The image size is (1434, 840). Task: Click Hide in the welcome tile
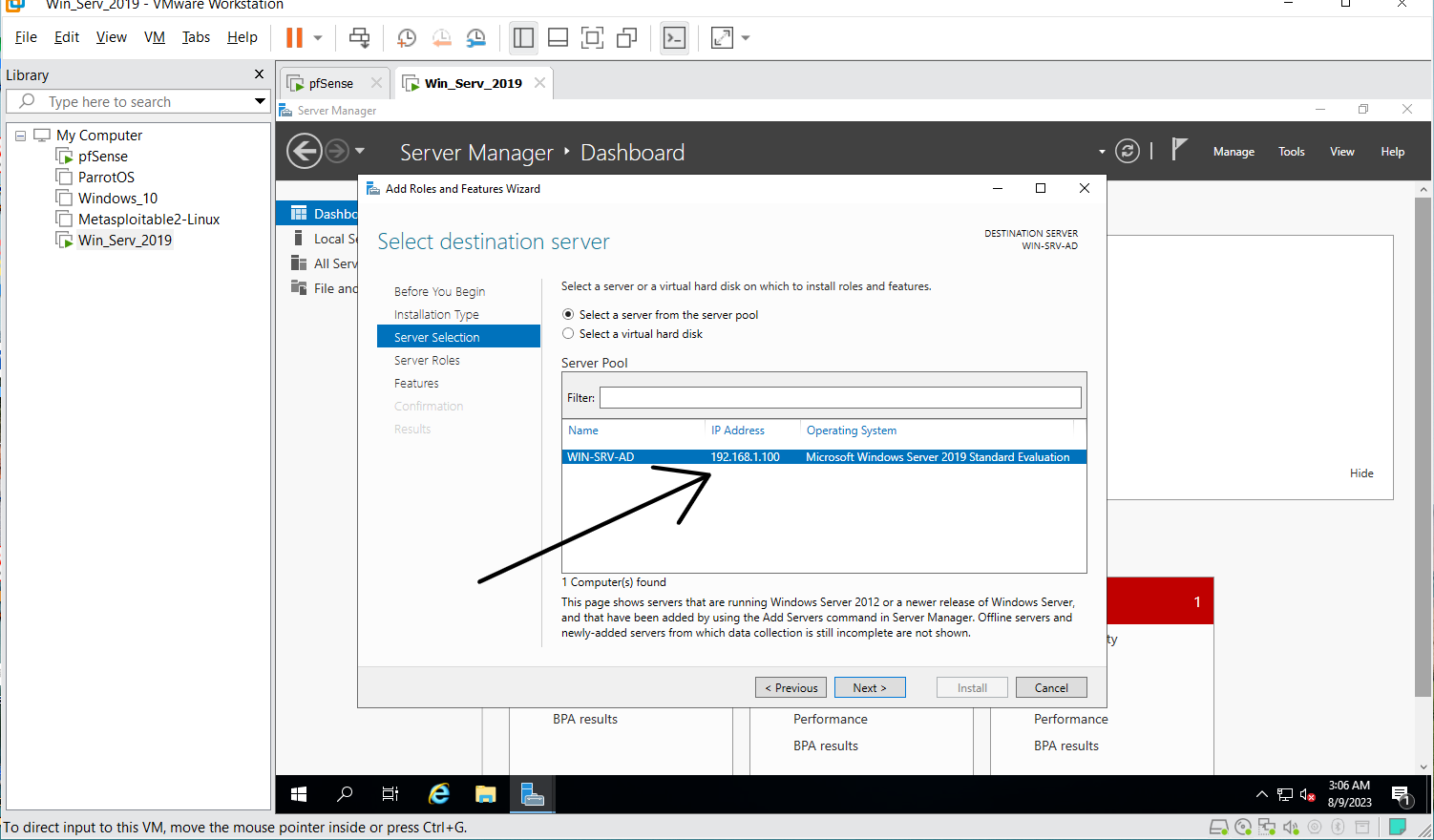click(1361, 473)
